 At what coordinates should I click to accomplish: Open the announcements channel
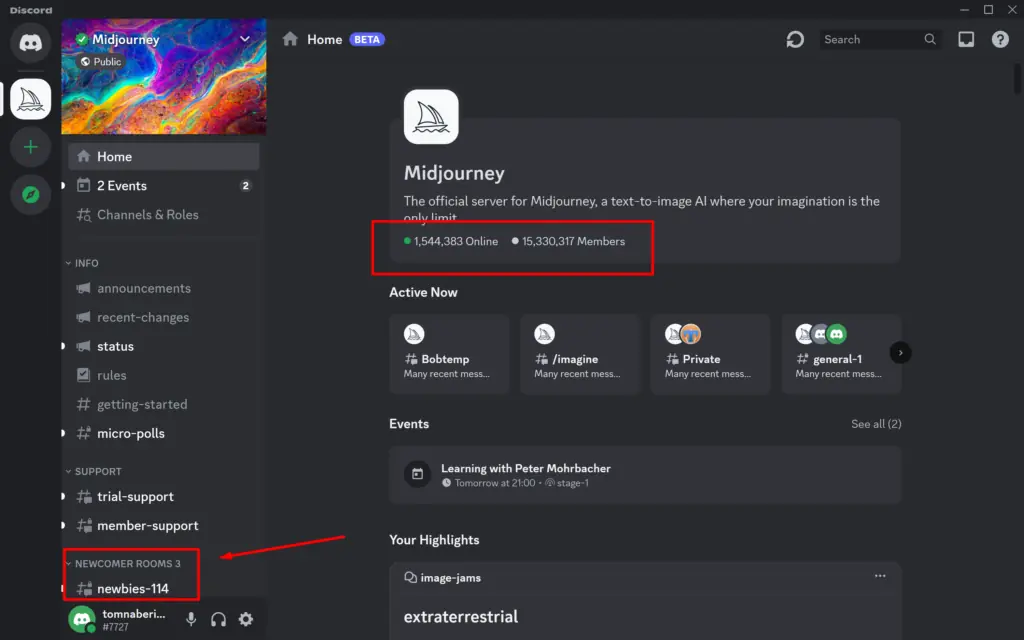(163, 289)
